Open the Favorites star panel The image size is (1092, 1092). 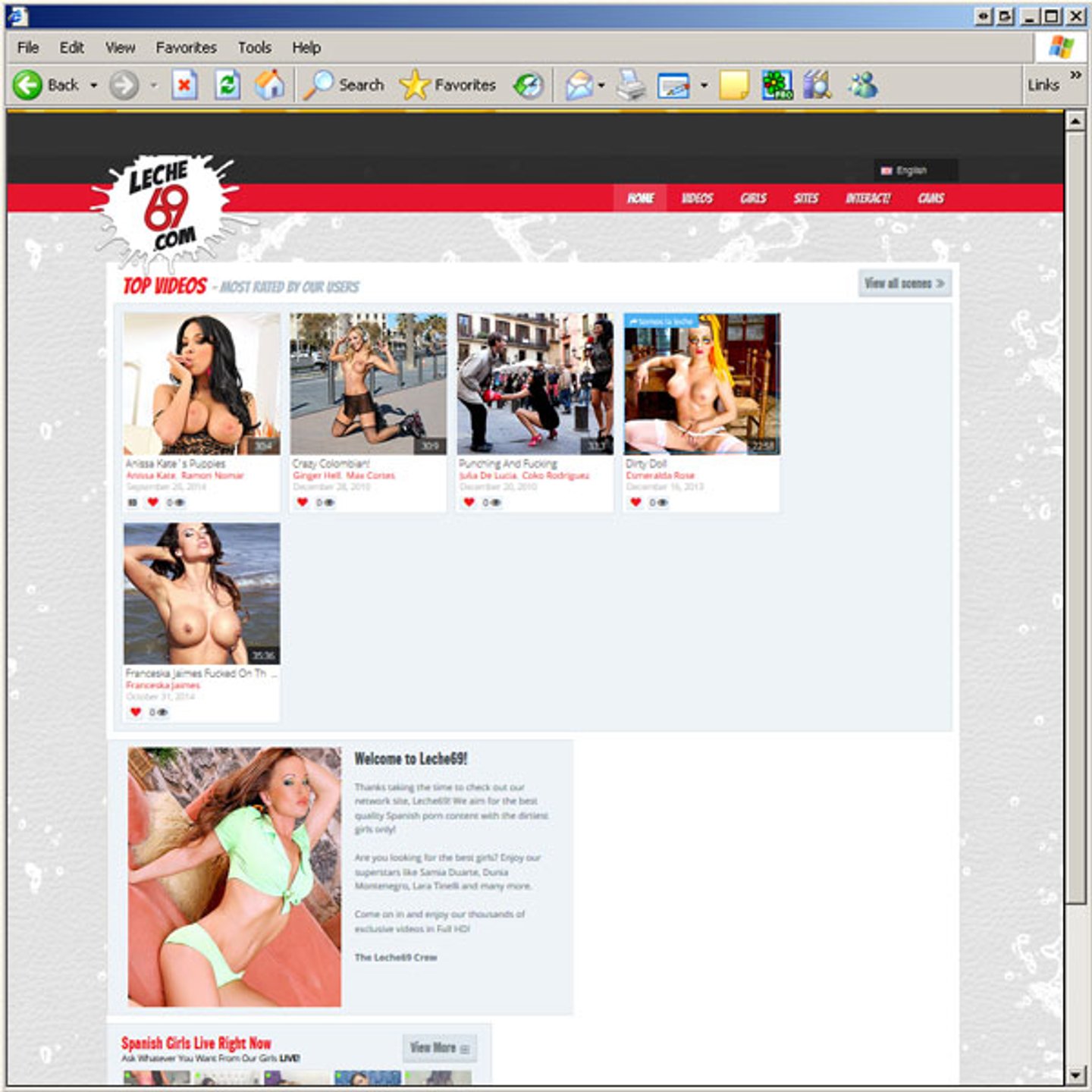pyautogui.click(x=447, y=85)
